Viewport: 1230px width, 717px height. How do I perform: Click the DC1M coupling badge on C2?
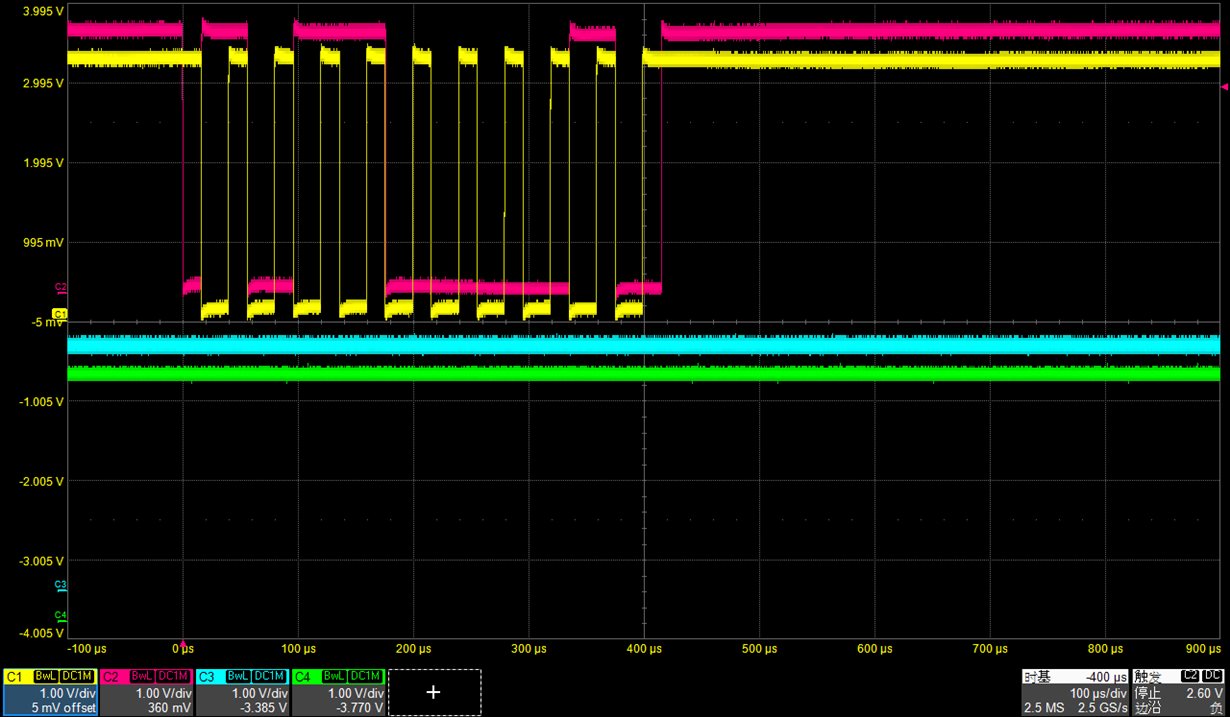click(x=172, y=677)
